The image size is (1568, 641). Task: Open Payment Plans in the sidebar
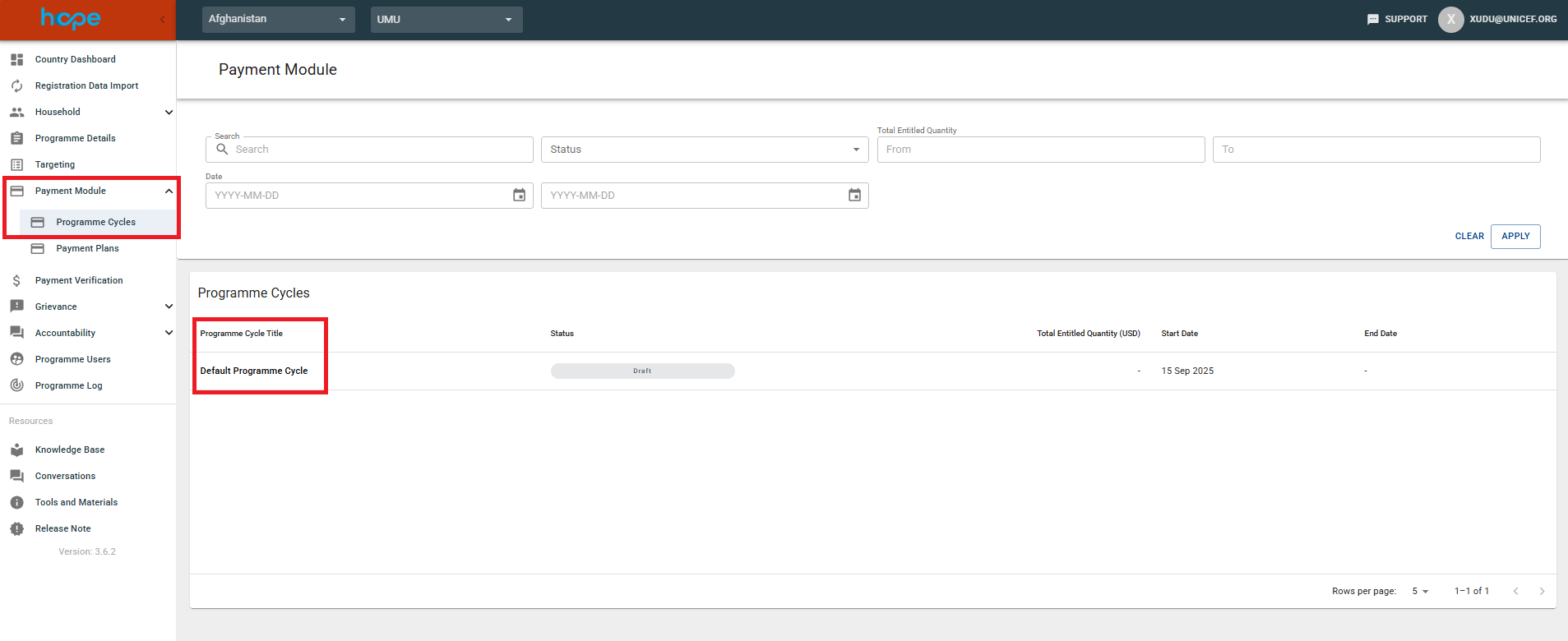point(87,248)
